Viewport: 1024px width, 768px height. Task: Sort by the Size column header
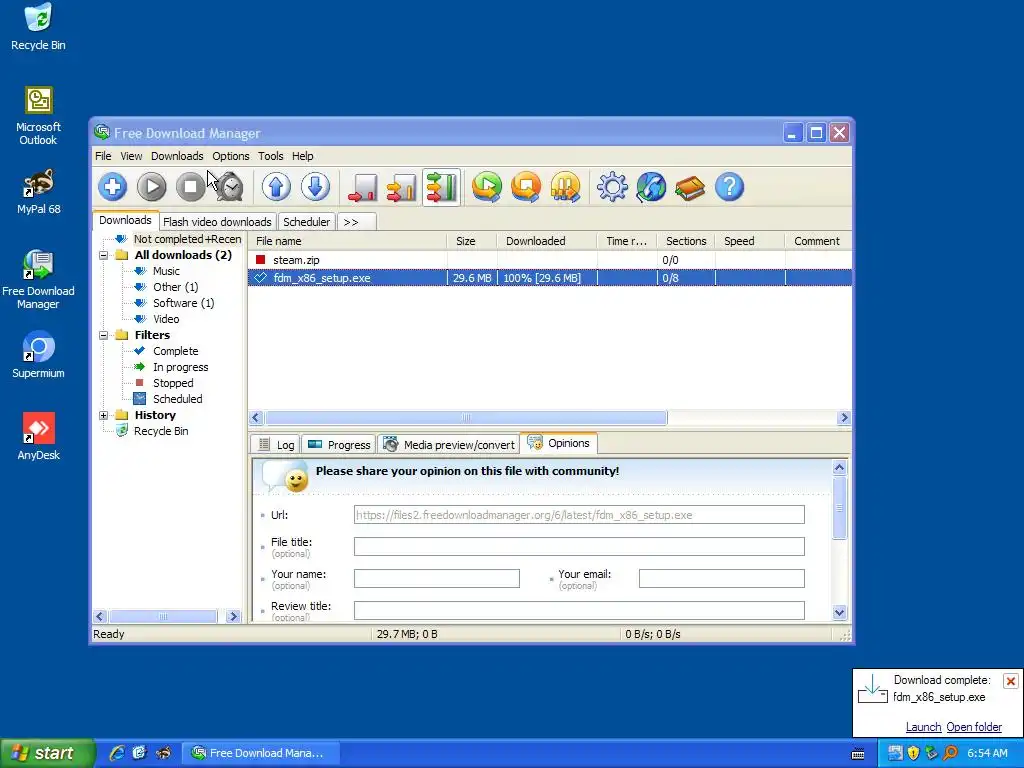[x=472, y=241]
